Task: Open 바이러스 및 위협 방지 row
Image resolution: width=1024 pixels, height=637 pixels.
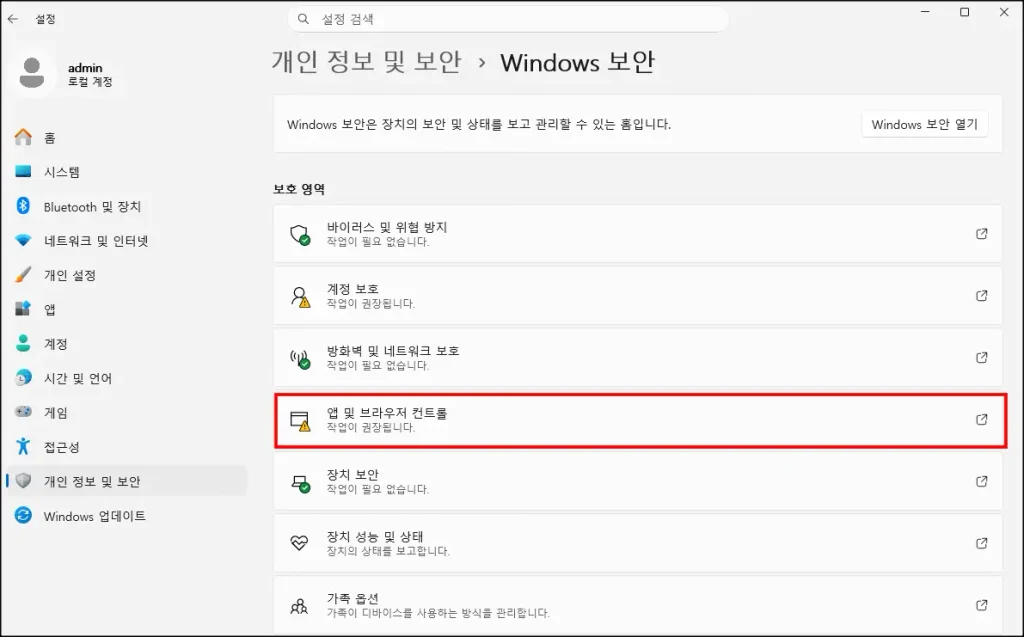Action: click(637, 234)
